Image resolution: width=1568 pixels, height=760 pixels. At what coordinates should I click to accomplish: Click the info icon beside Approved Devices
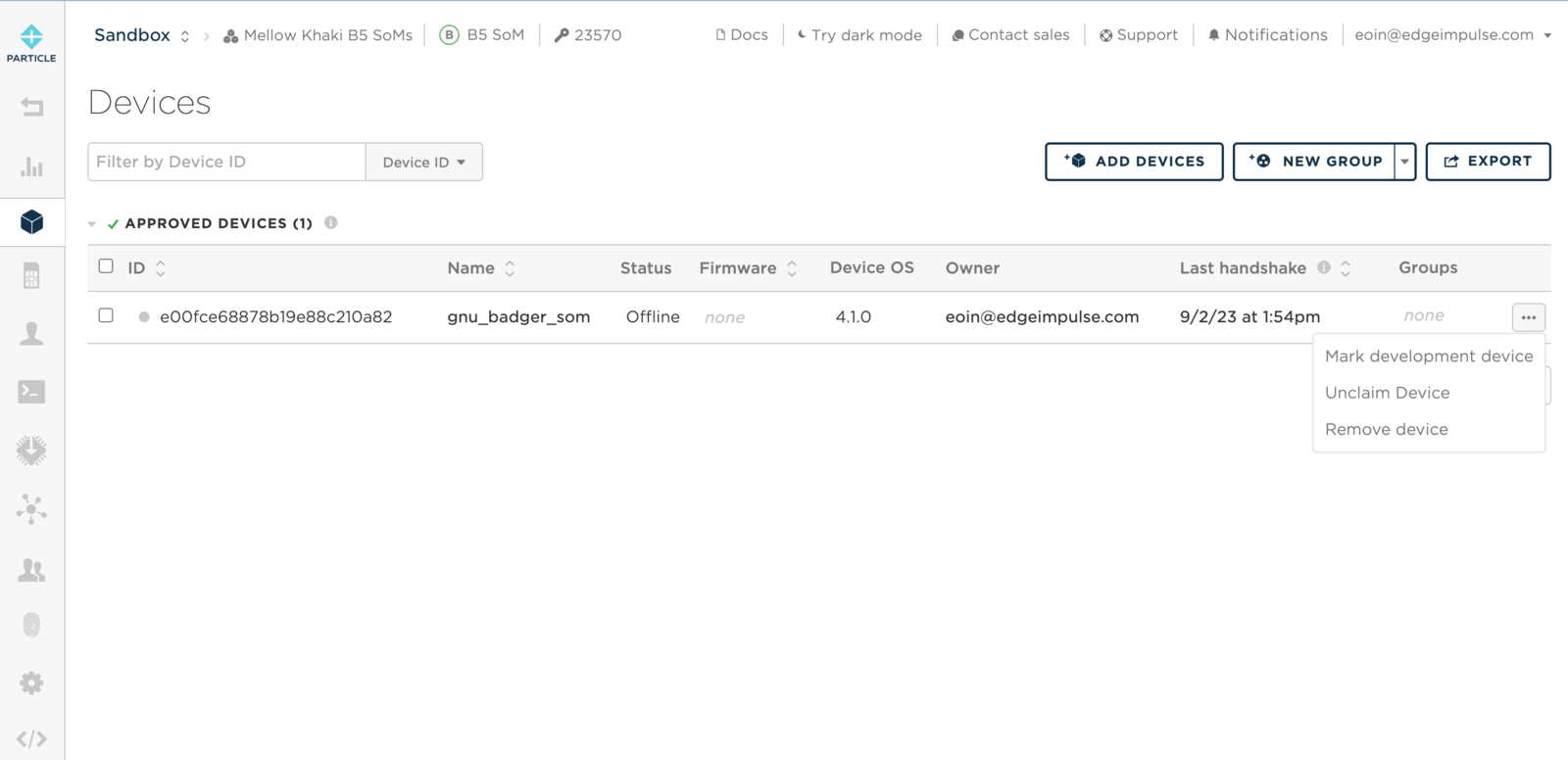(x=331, y=222)
